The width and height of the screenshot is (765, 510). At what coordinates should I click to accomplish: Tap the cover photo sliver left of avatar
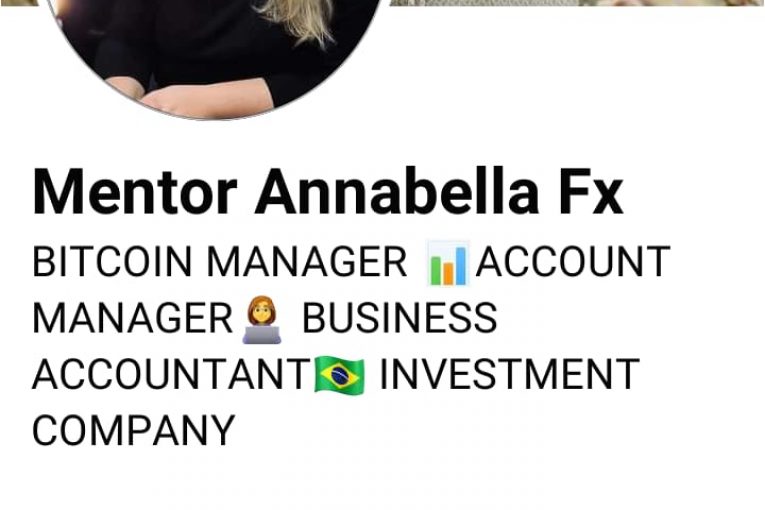pyautogui.click(x=20, y=2)
